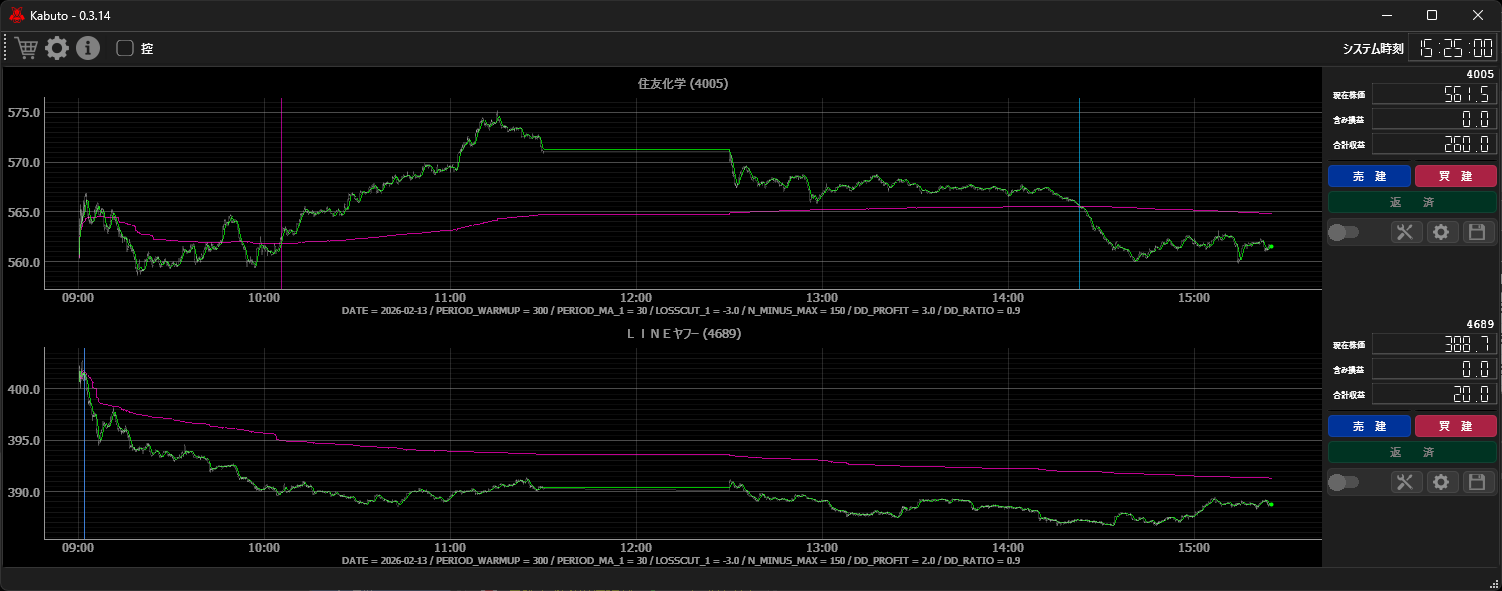Click the 4005 code label in side panel
1502x591 pixels.
tap(1480, 74)
